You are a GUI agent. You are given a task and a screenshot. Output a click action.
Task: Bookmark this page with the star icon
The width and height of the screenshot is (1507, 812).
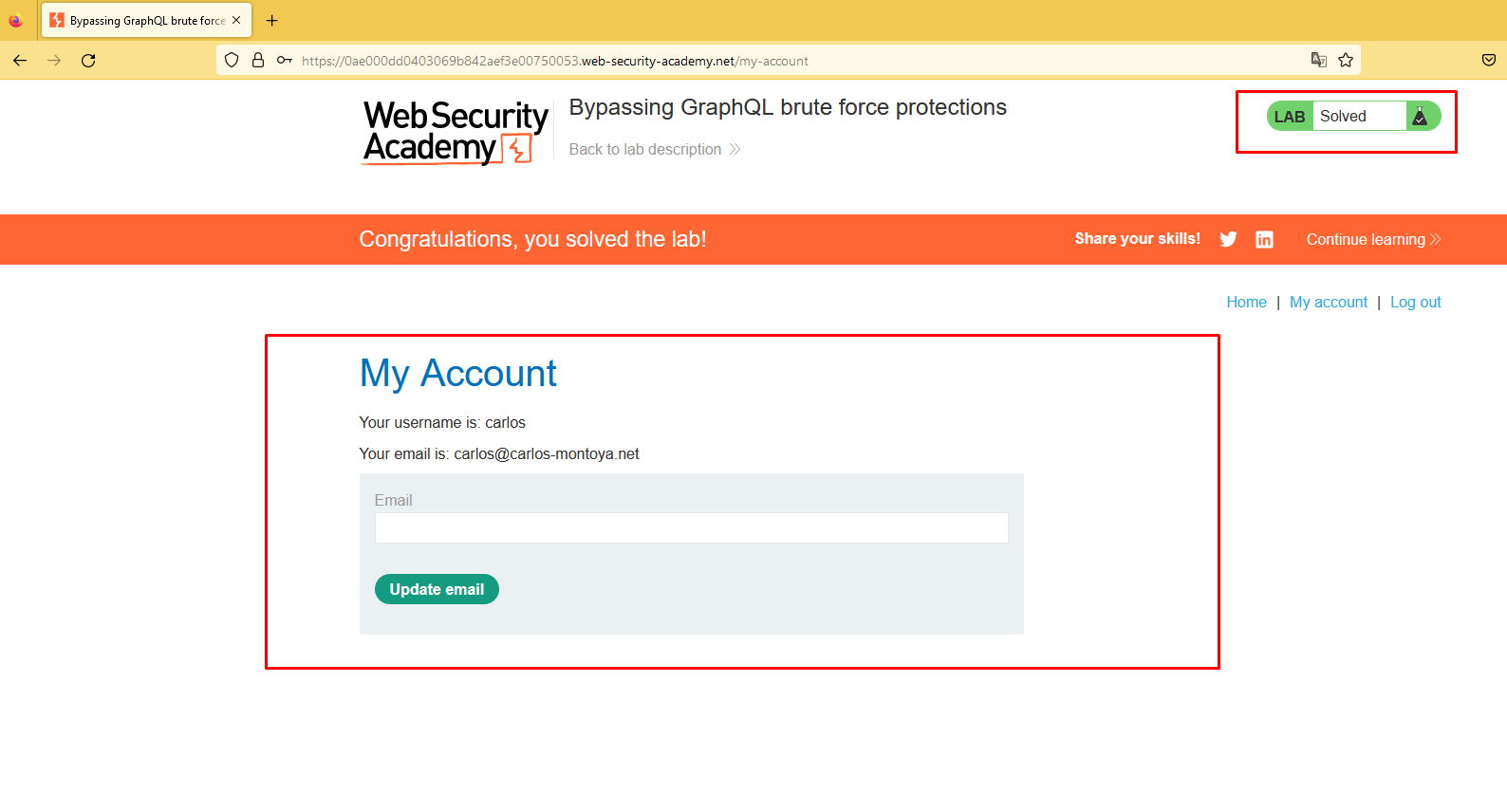[1346, 61]
